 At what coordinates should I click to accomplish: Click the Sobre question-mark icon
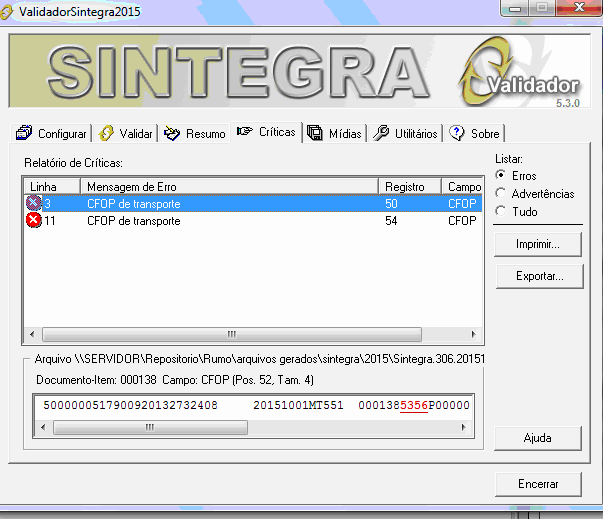tap(457, 133)
